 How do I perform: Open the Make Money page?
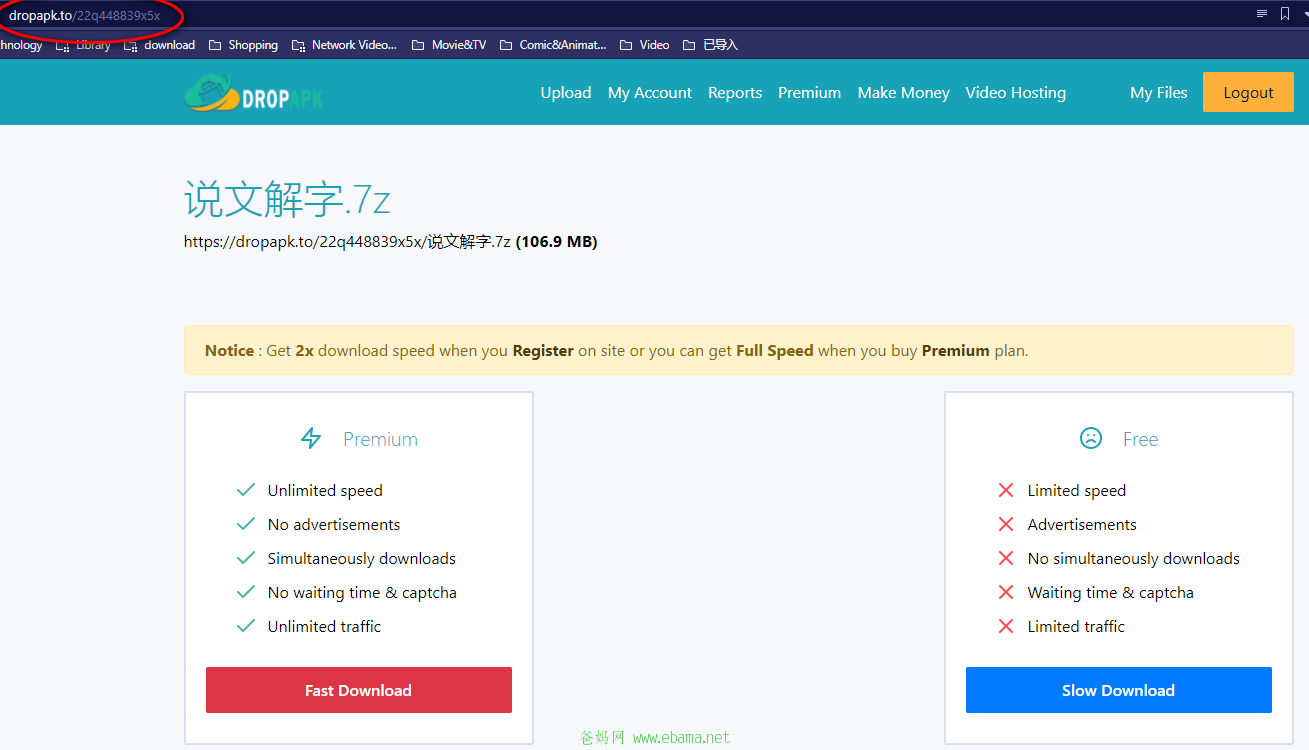click(903, 92)
